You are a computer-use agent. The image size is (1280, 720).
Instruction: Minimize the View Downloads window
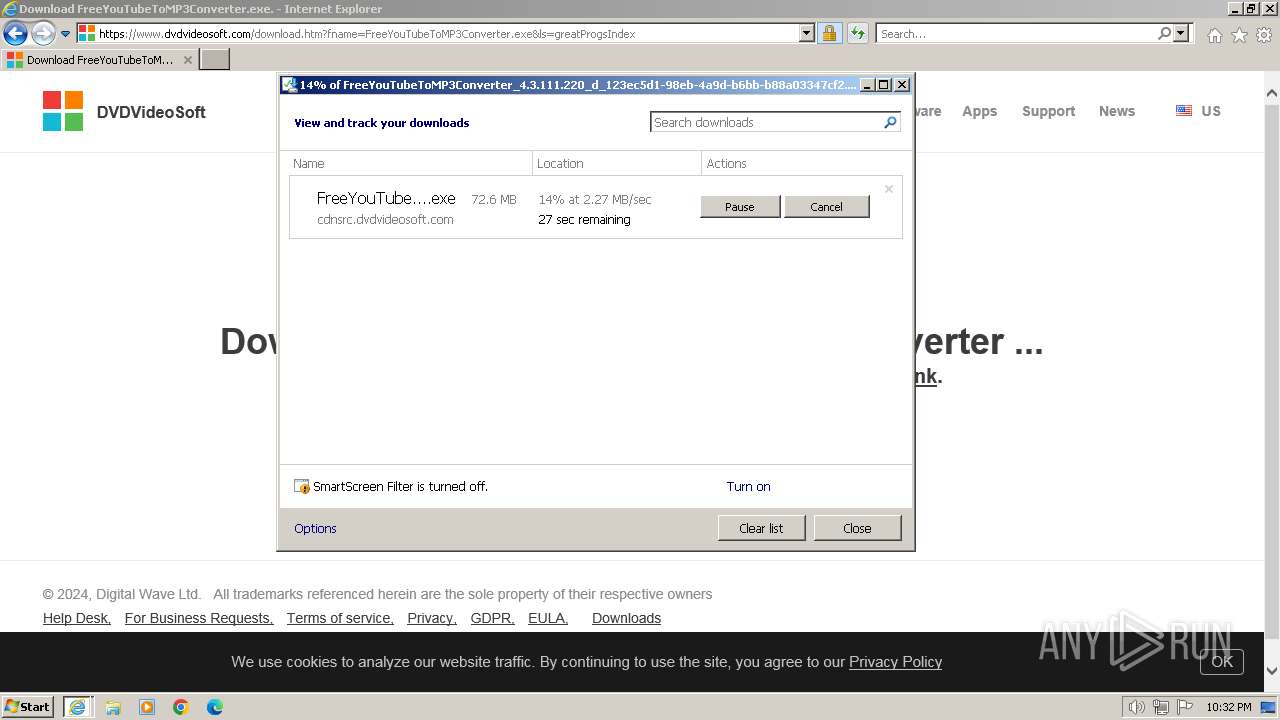click(867, 85)
